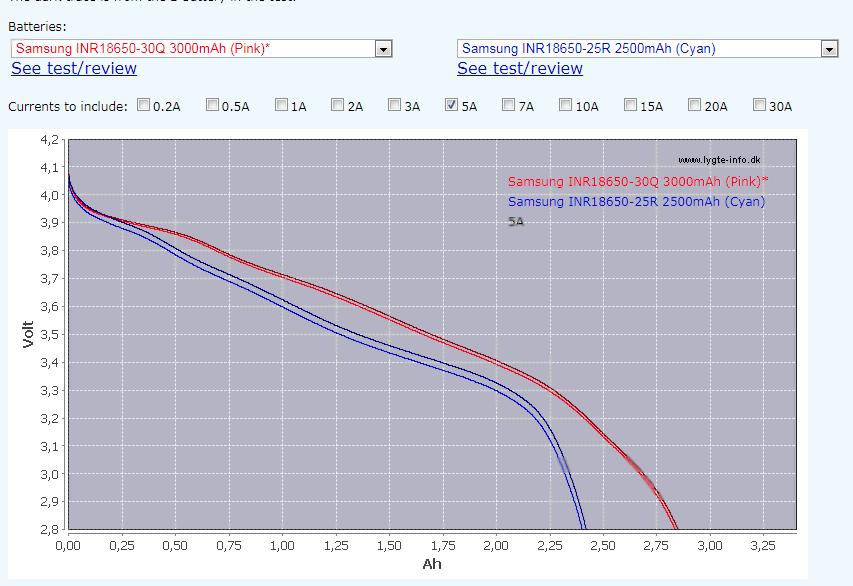Enable the 30A current checkbox
The width and height of the screenshot is (853, 586).
pyautogui.click(x=759, y=105)
